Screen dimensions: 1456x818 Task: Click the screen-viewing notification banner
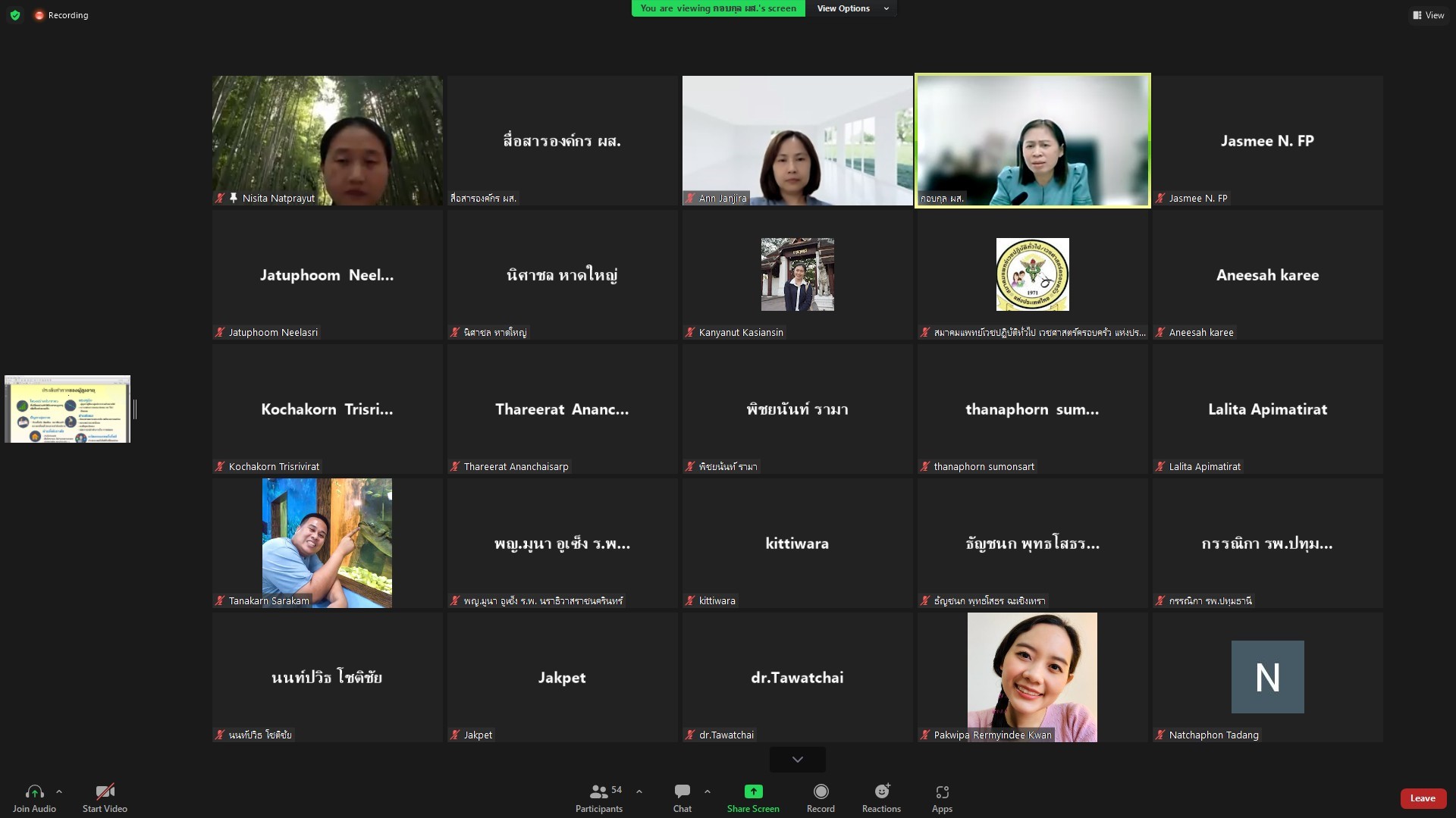coord(718,8)
